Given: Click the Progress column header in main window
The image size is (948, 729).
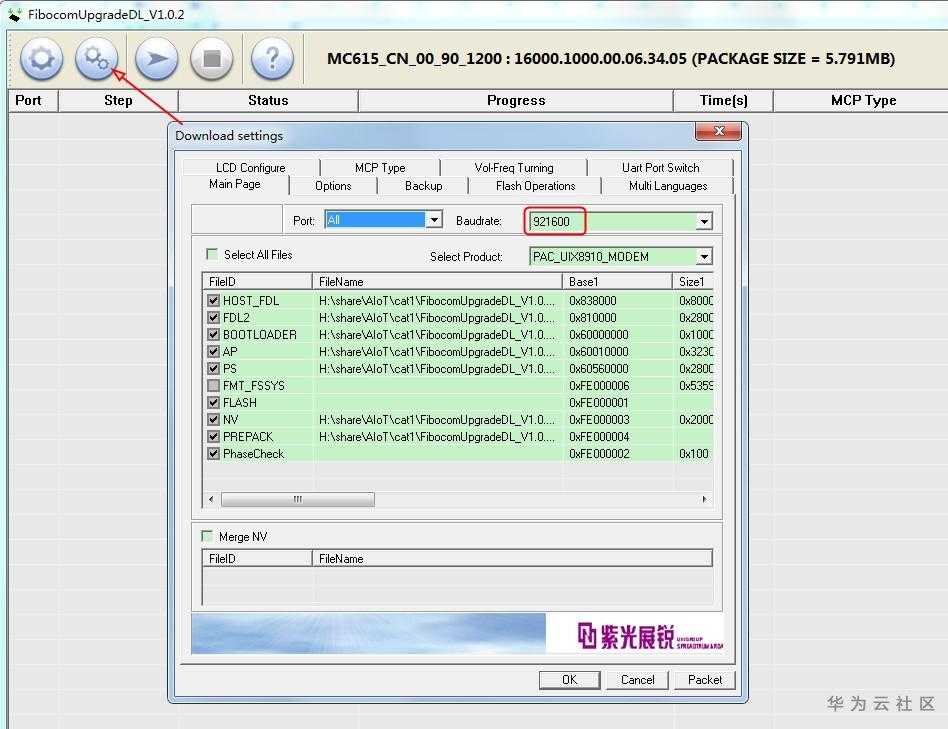Looking at the screenshot, I should [x=516, y=100].
